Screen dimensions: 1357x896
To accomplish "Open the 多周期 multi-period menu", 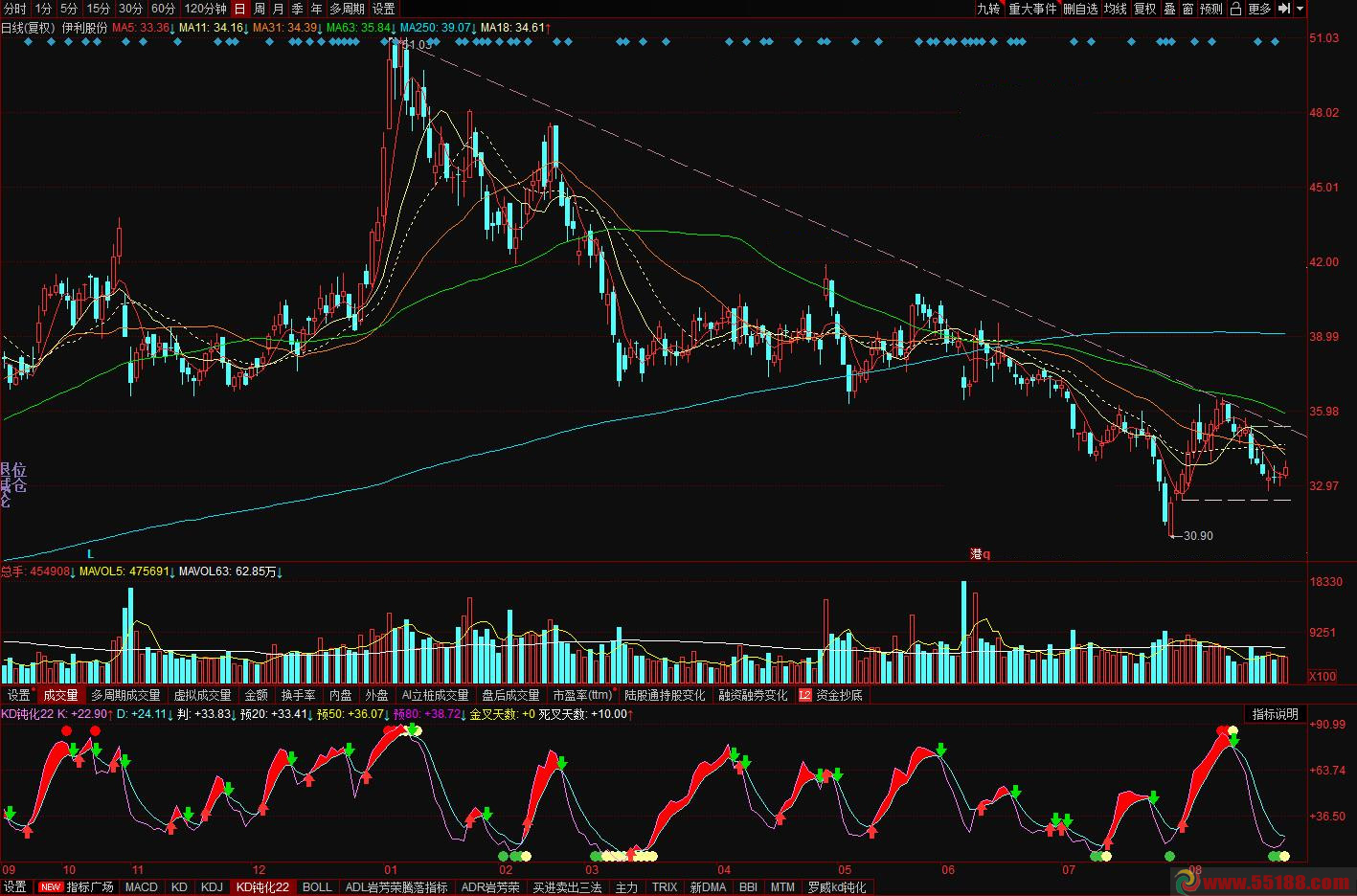I will (x=347, y=9).
